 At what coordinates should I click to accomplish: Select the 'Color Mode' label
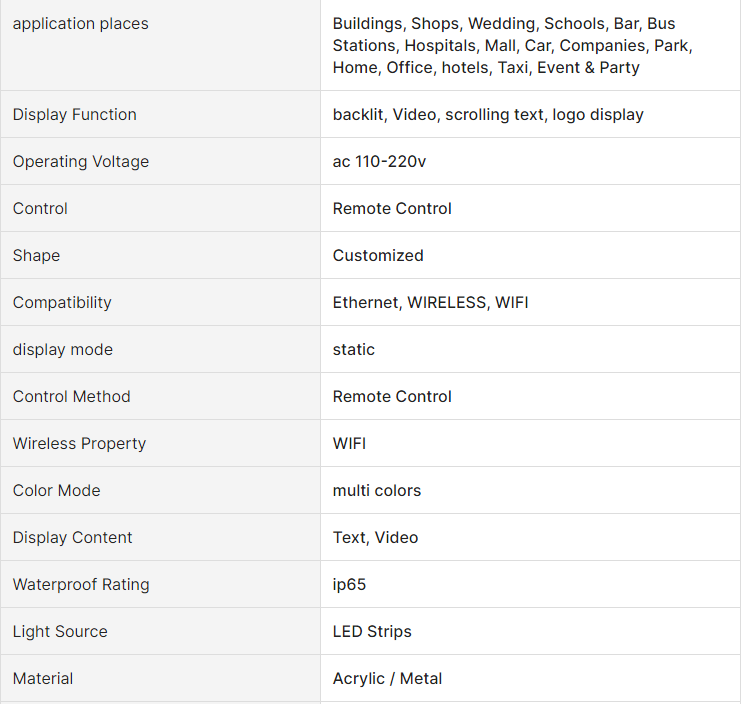[x=57, y=491]
